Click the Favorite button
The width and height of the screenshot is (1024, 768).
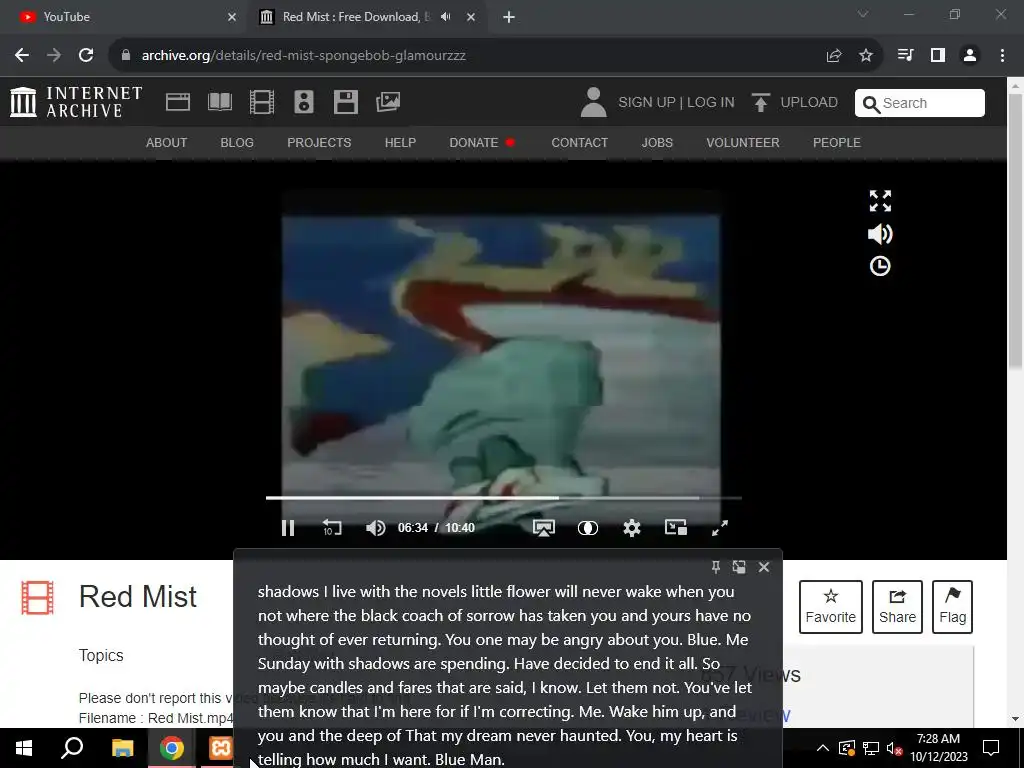click(831, 607)
